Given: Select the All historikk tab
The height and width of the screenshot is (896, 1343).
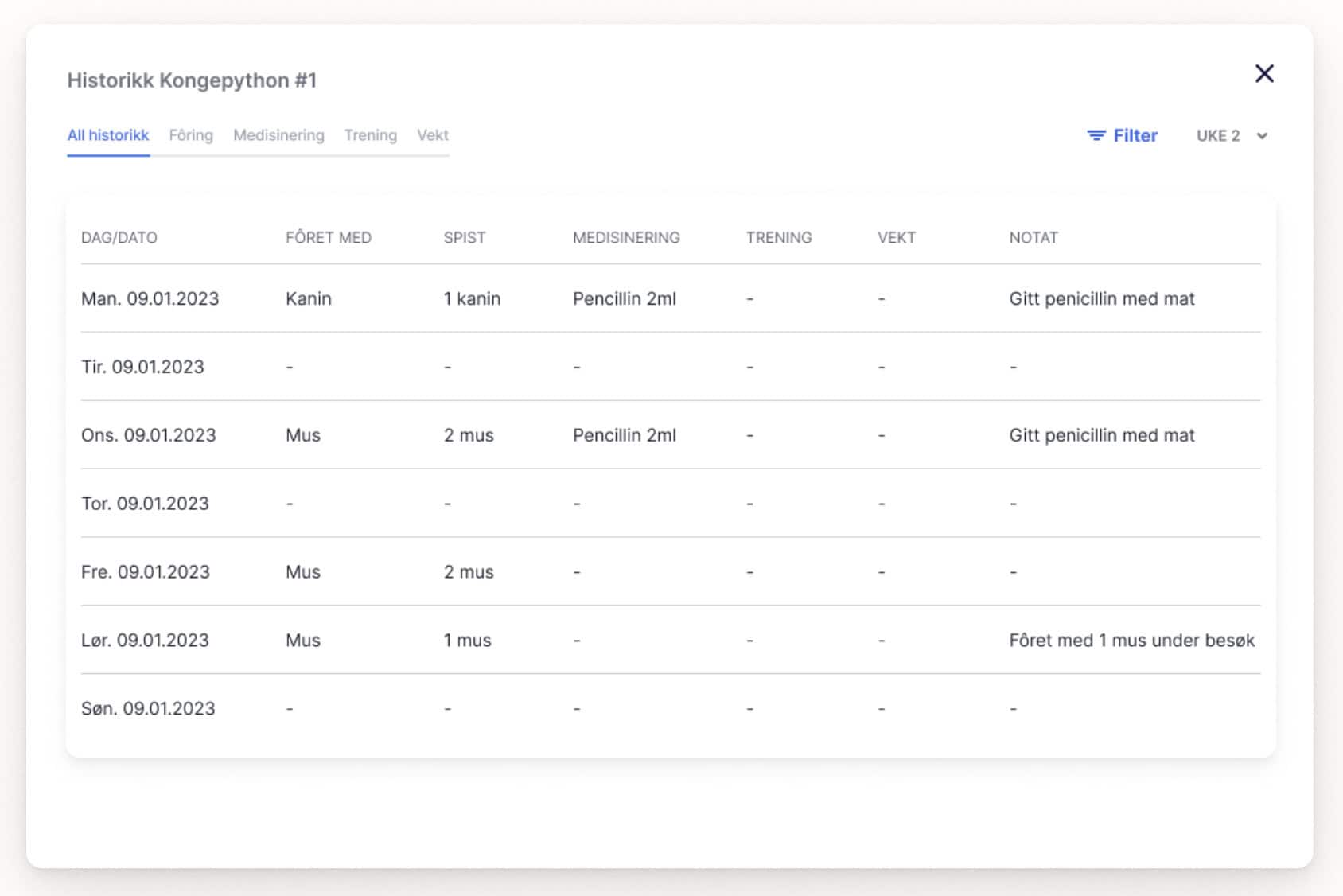Looking at the screenshot, I should point(108,135).
